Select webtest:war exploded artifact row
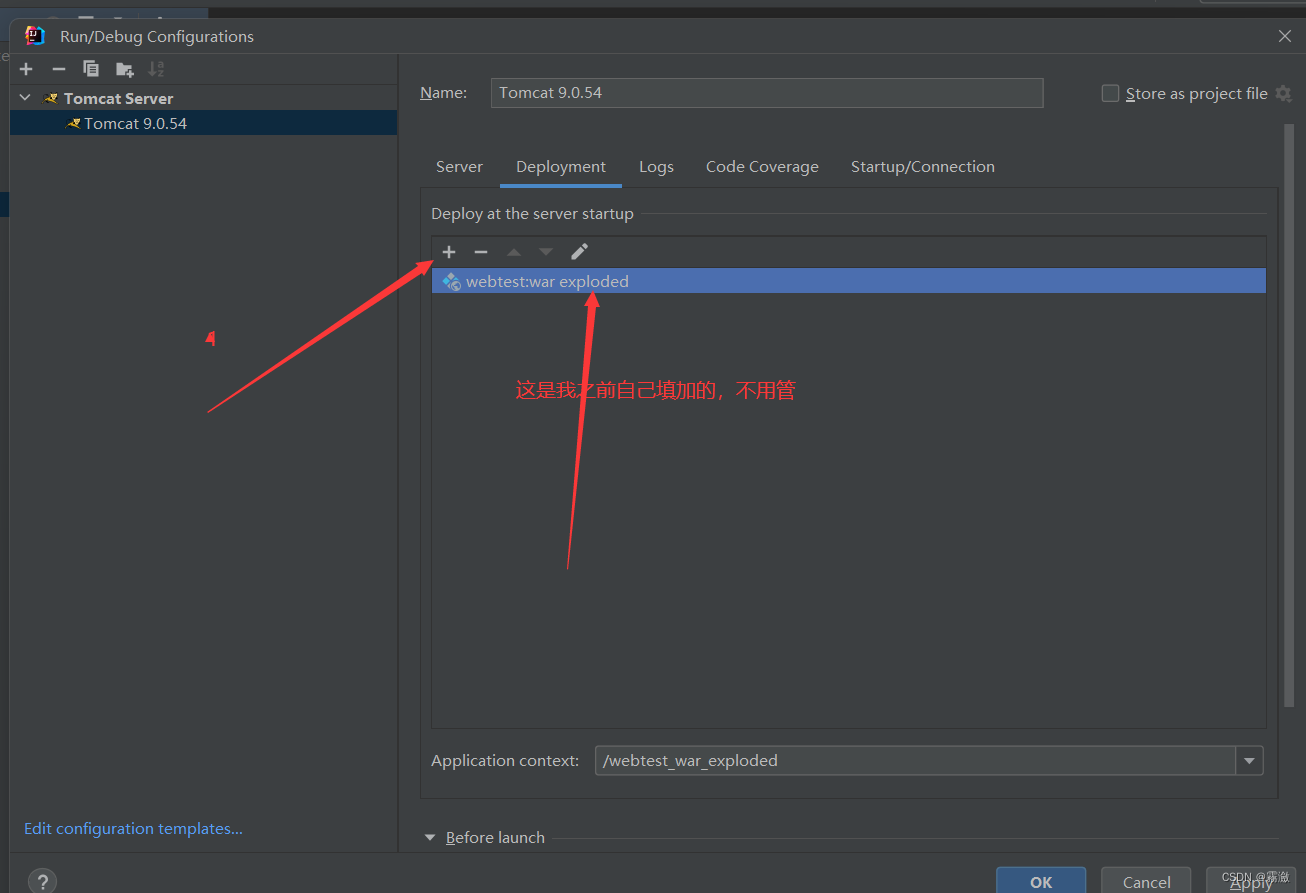 (849, 282)
